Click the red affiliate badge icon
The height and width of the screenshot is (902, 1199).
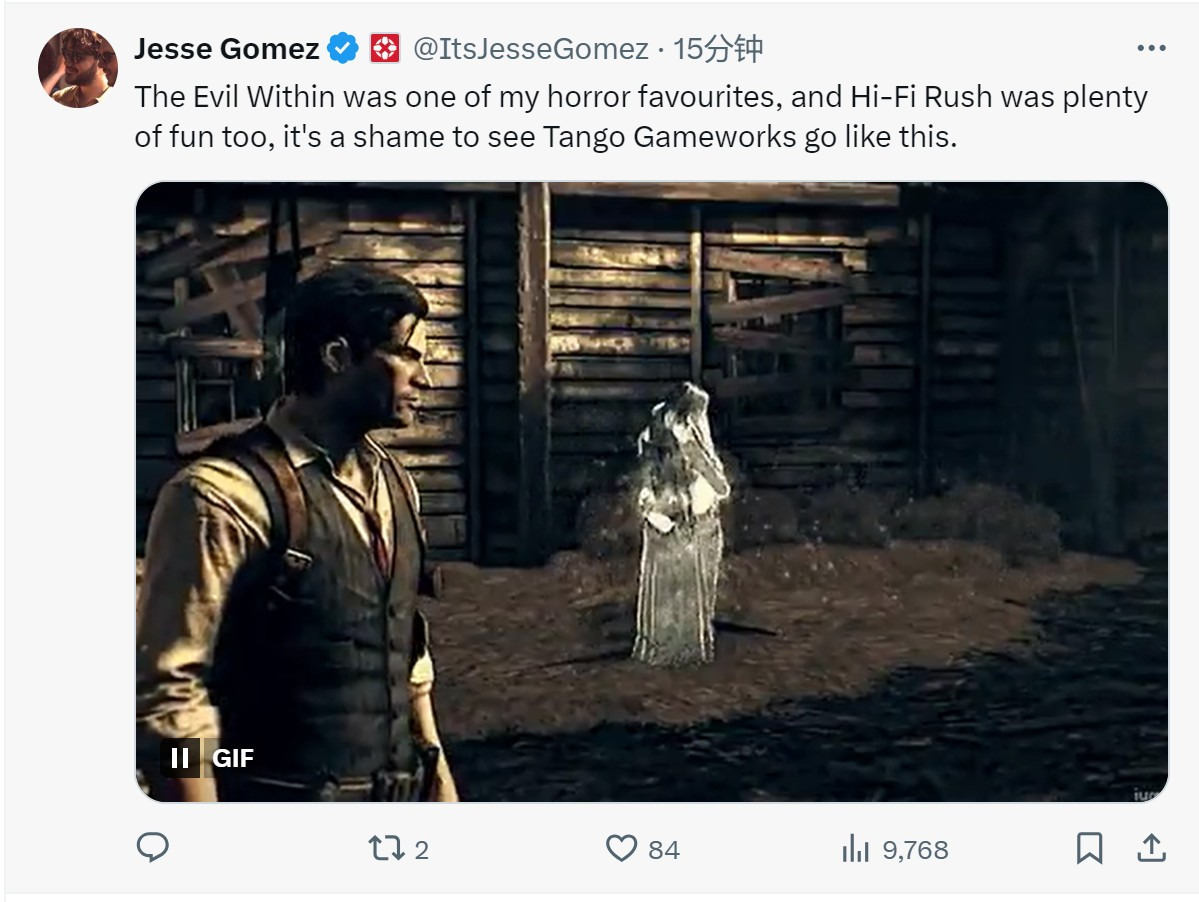(x=385, y=48)
